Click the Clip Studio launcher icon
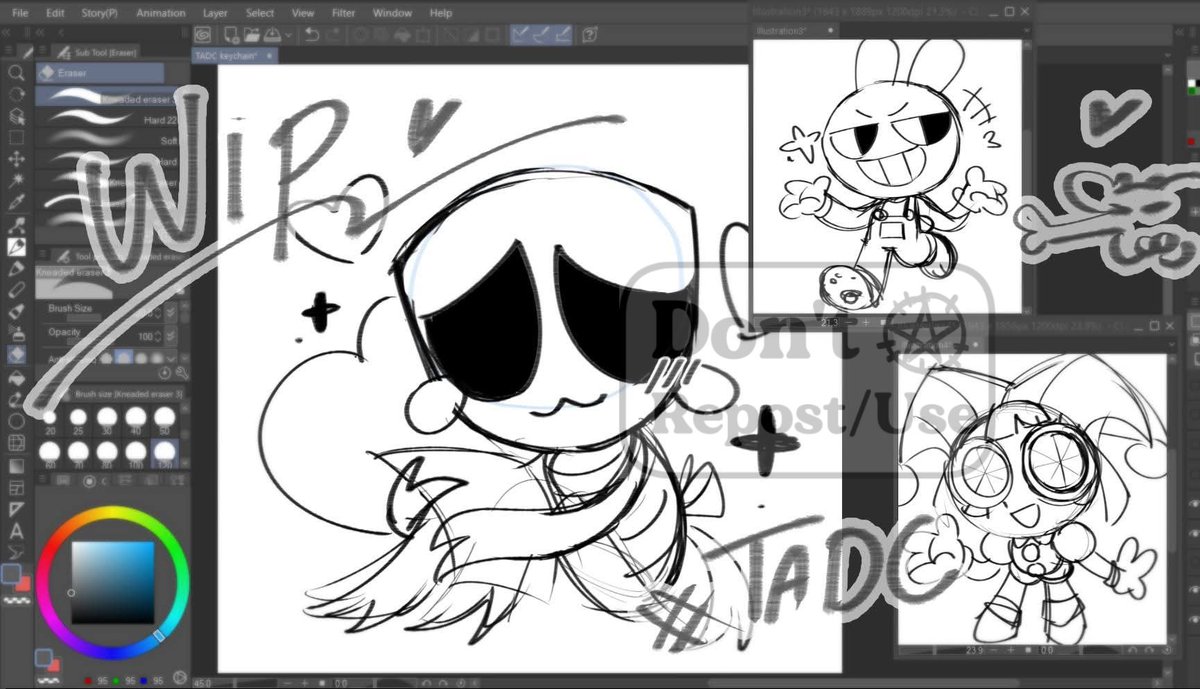 point(203,34)
